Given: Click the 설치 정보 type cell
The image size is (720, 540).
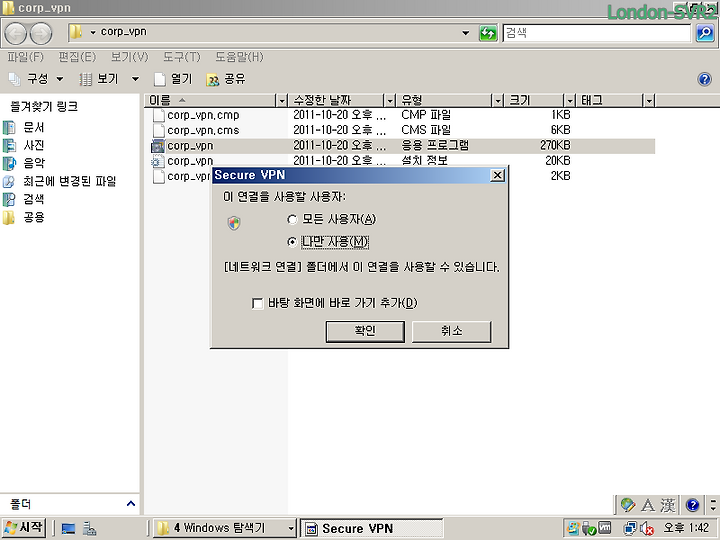Looking at the screenshot, I should click(x=424, y=161).
